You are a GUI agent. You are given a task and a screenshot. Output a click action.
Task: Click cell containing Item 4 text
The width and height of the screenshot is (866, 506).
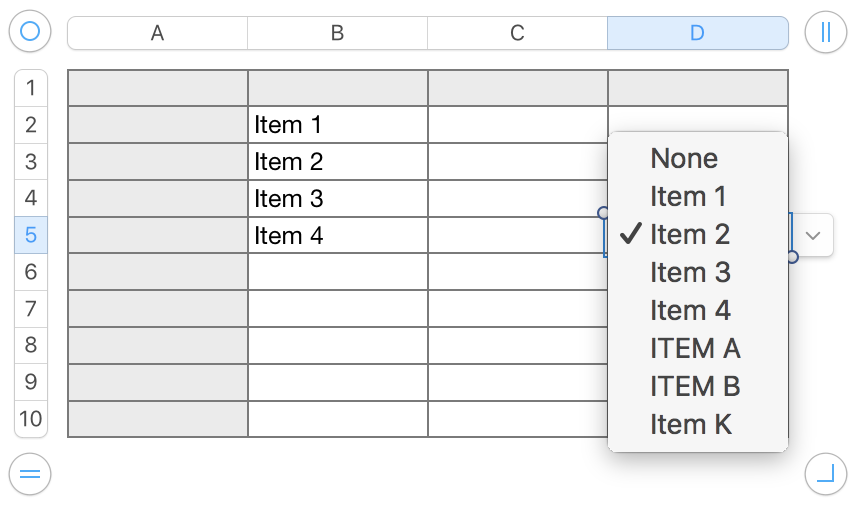pos(337,235)
